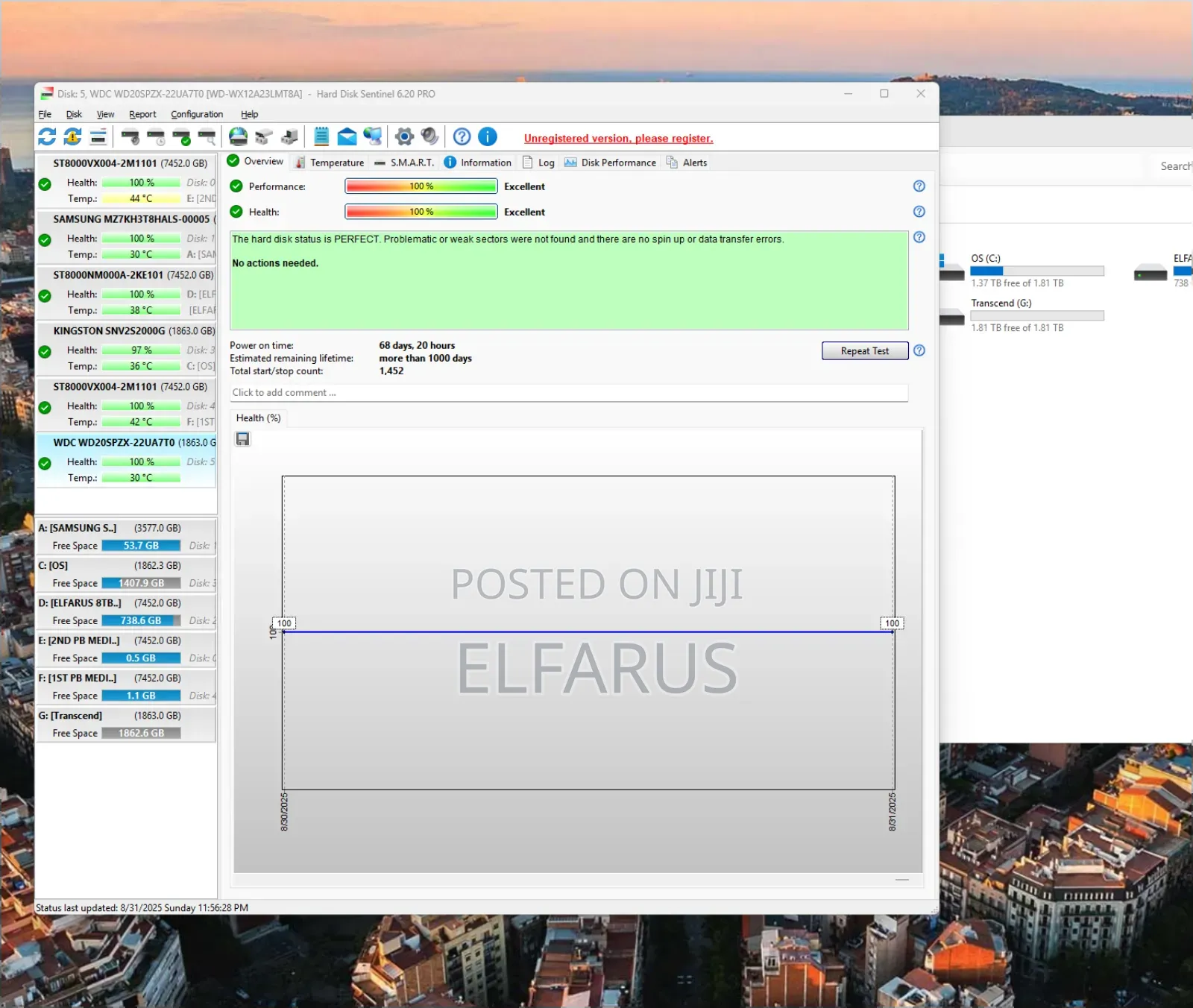Viewport: 1193px width, 1008px height.
Task: Open the Disk menu
Action: [74, 114]
